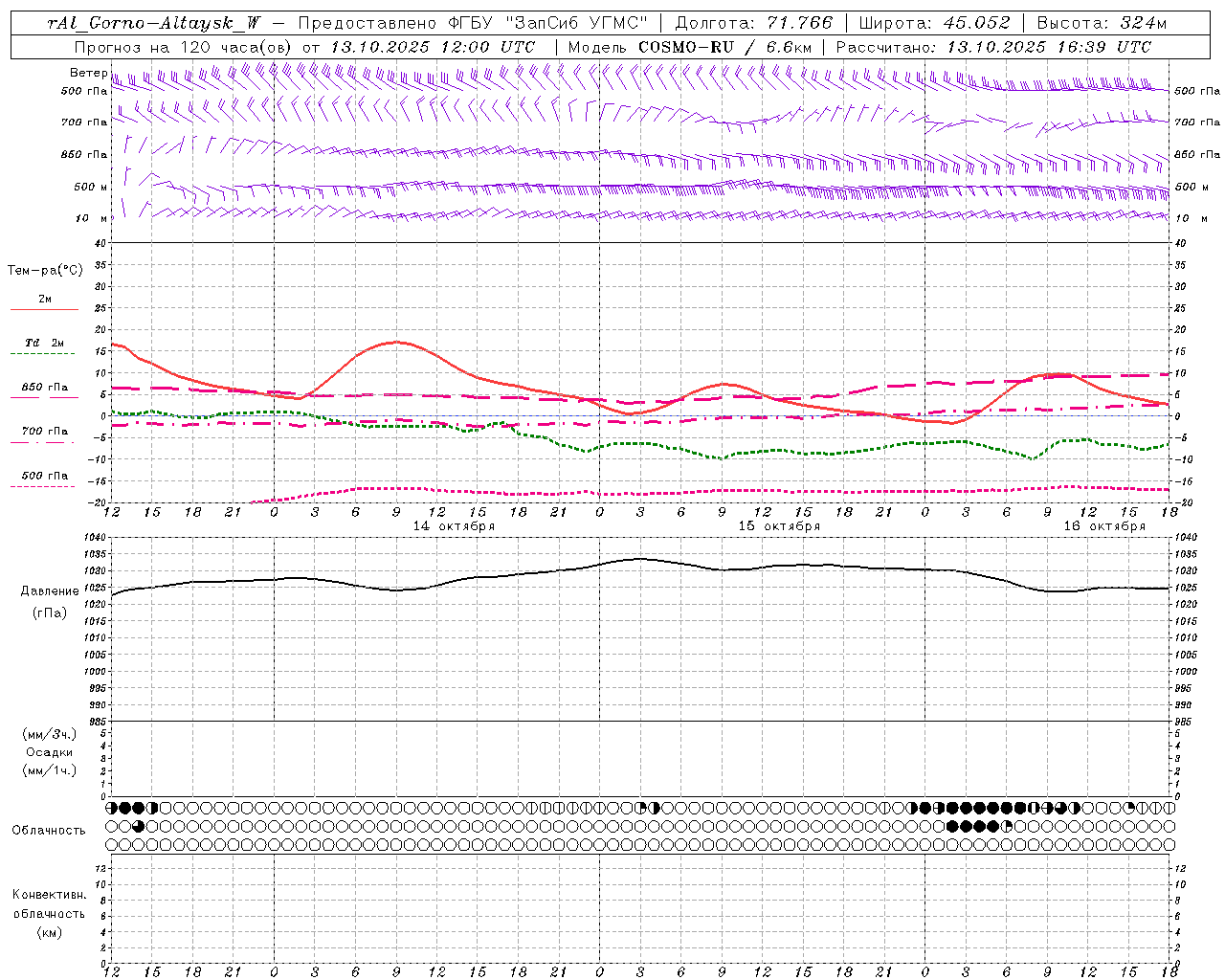Screen dimensions: 1225x980
Task: Click the 850 гПа label in the temperature legend
Action: [45, 388]
